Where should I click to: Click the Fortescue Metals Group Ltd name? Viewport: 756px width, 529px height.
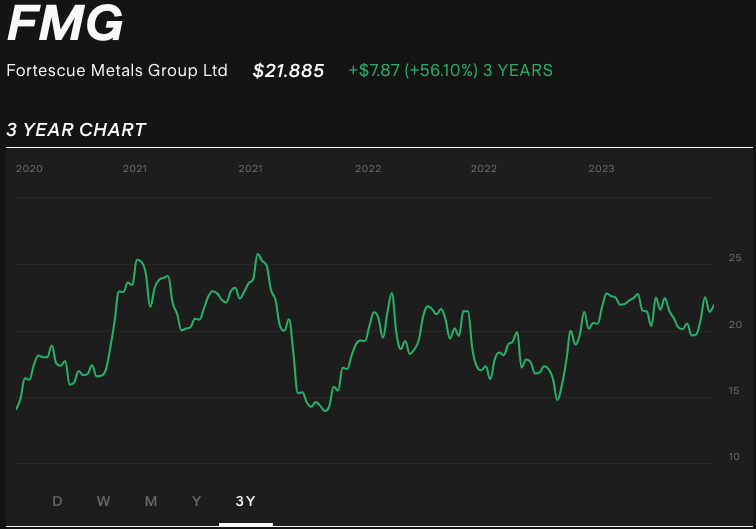117,71
